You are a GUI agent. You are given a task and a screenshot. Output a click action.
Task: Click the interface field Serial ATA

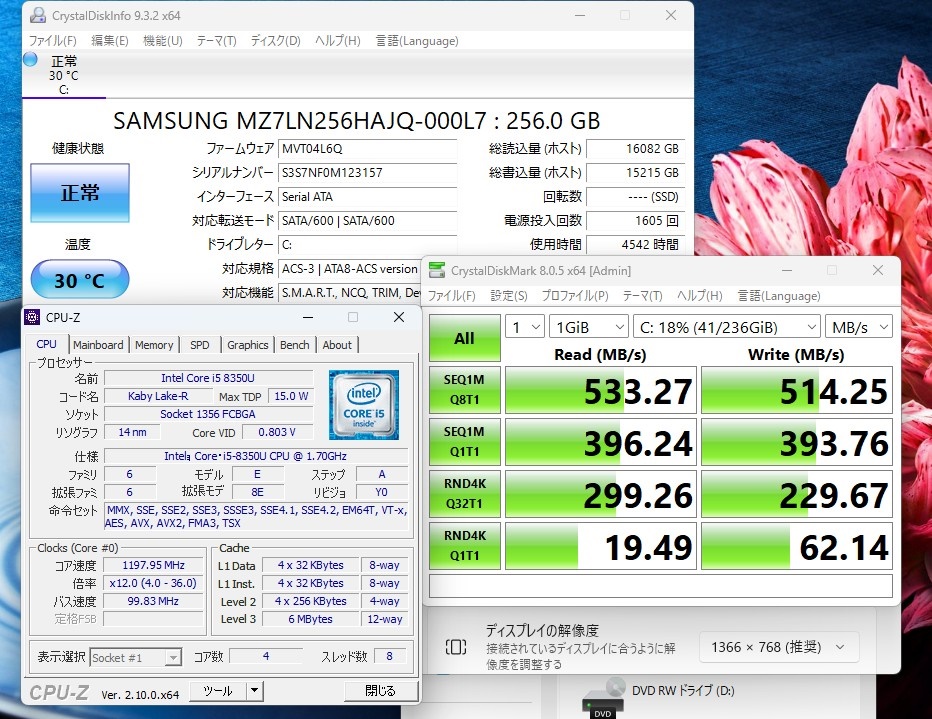(367, 197)
